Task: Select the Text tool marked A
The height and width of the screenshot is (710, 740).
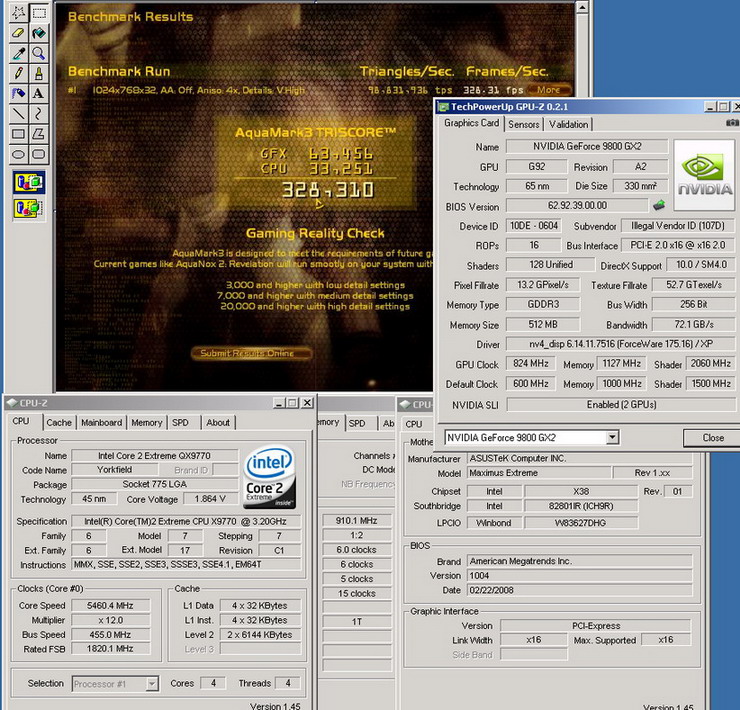Action: point(39,93)
